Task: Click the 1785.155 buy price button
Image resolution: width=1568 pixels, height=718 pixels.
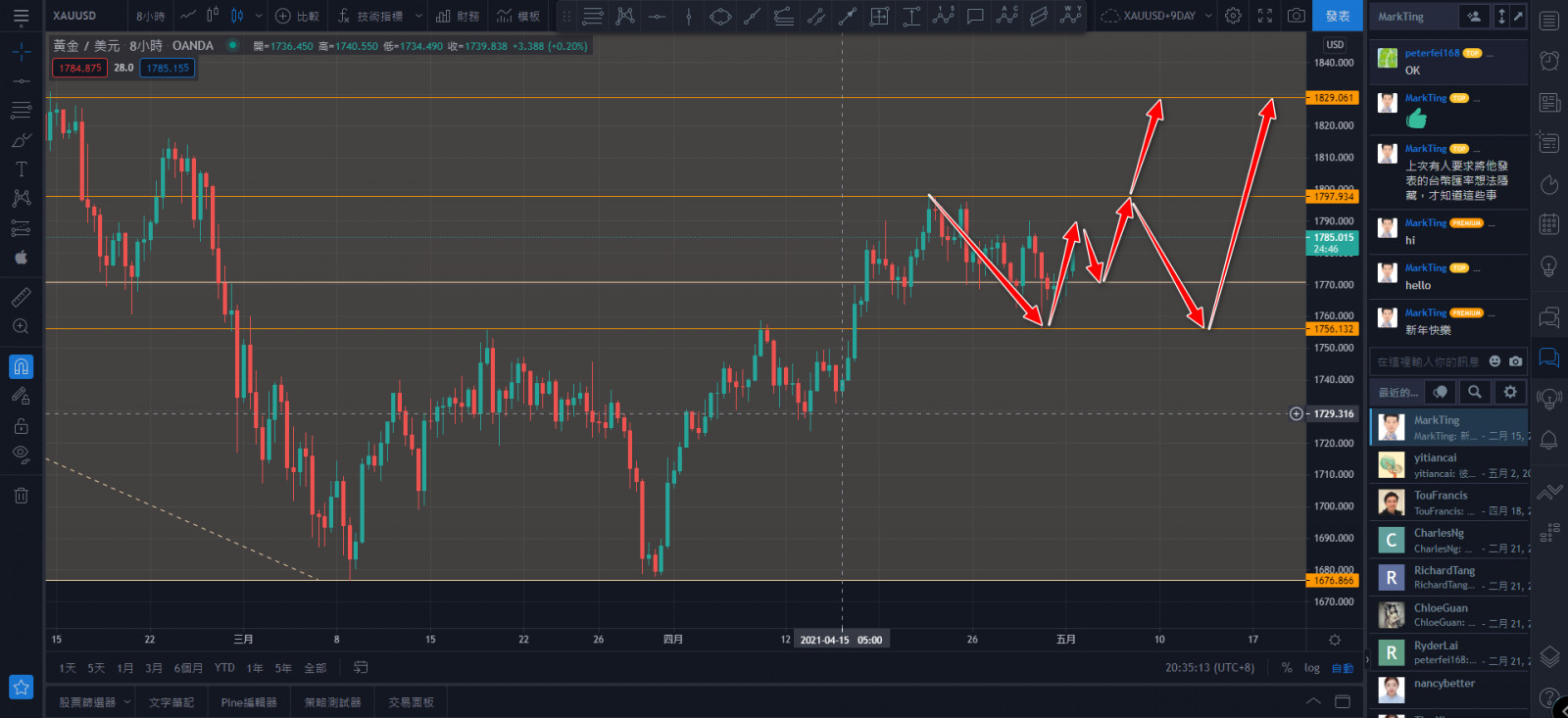Action: tap(168, 68)
